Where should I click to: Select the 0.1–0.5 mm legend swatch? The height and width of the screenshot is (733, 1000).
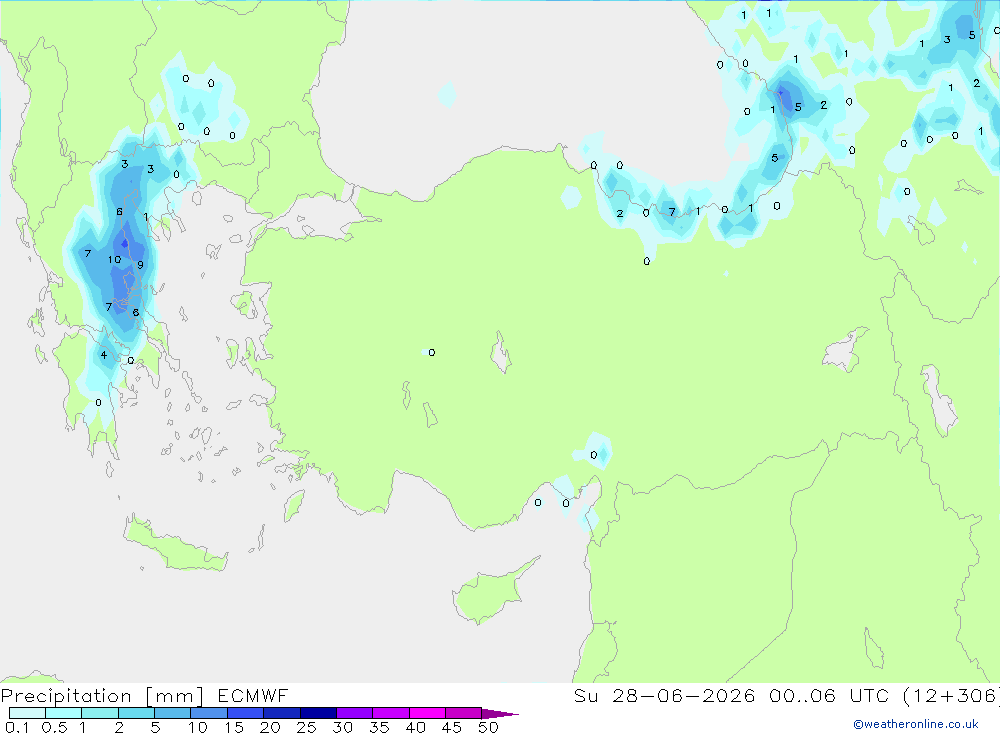pos(27,713)
